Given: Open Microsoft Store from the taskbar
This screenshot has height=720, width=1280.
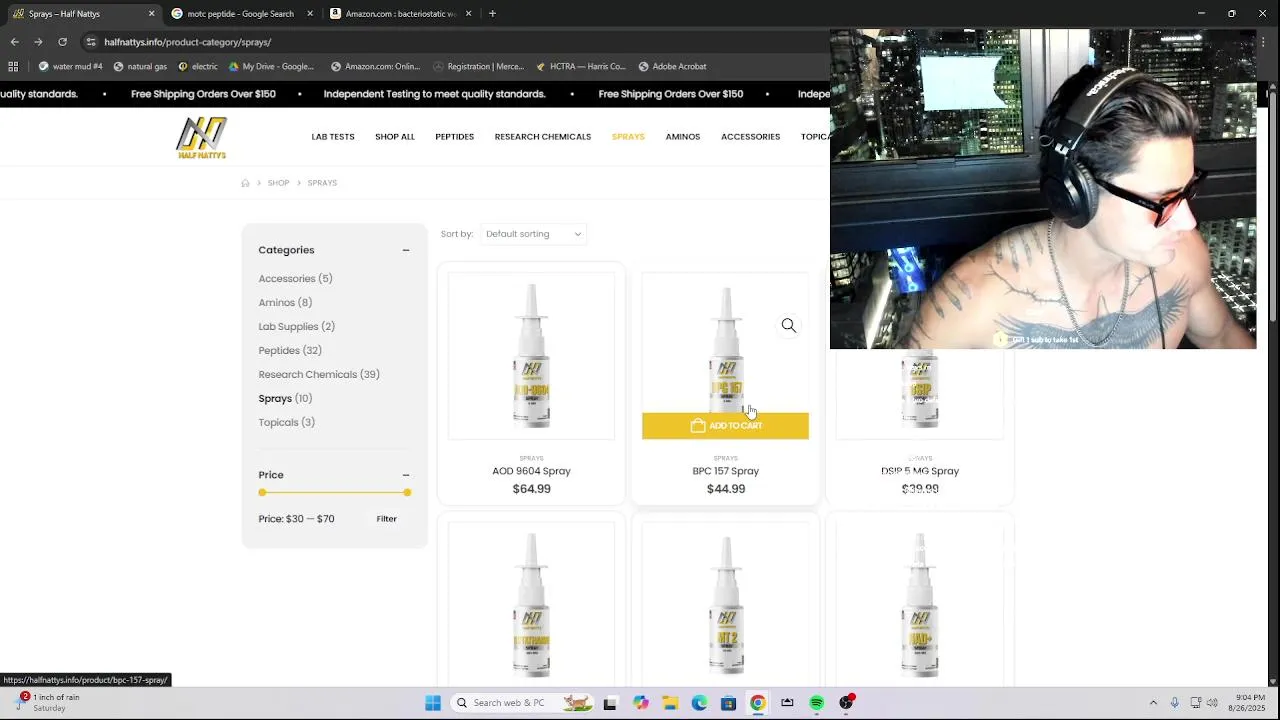Looking at the screenshot, I should pos(729,703).
